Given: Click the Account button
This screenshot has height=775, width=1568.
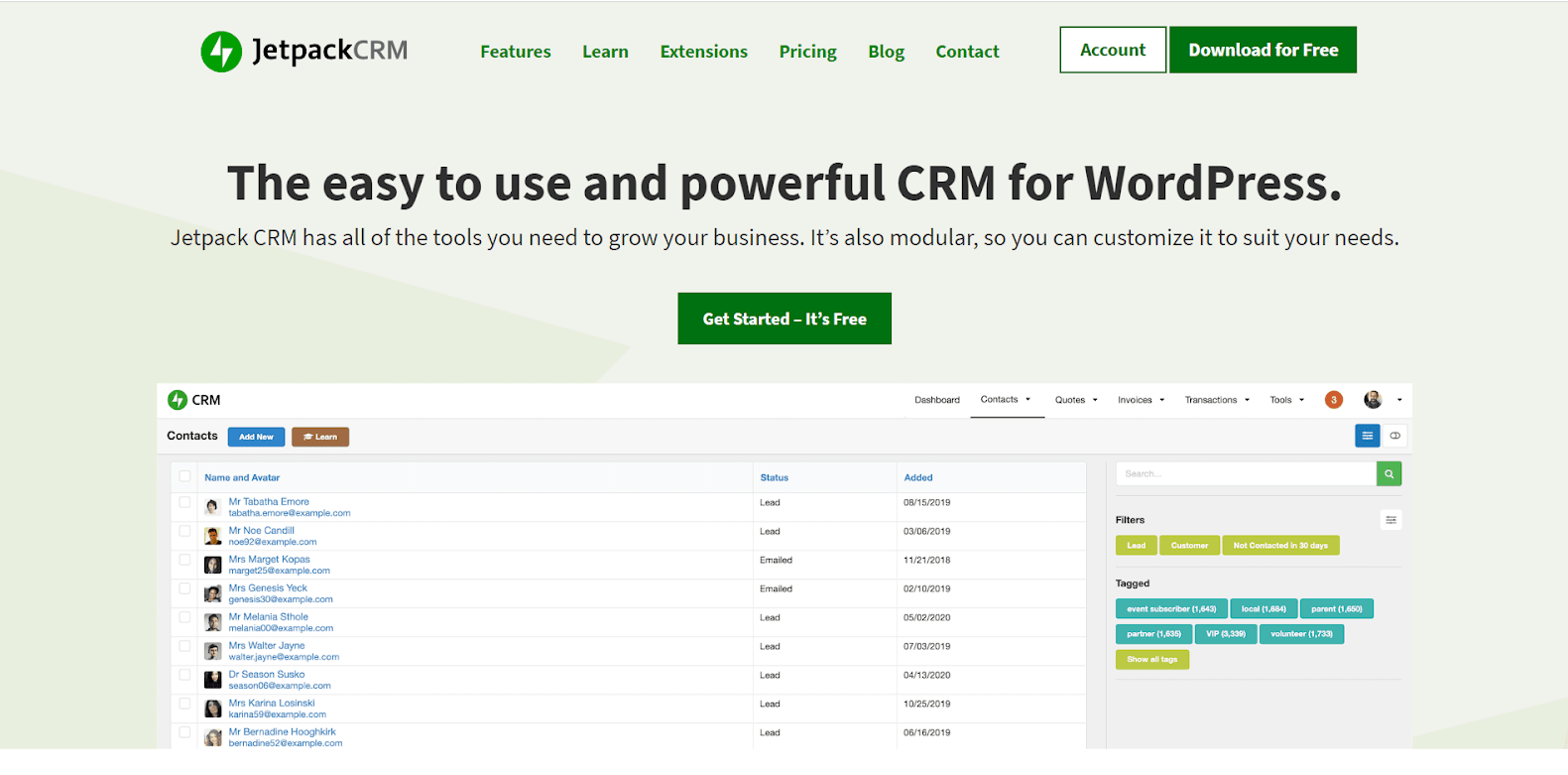Looking at the screenshot, I should (x=1113, y=50).
